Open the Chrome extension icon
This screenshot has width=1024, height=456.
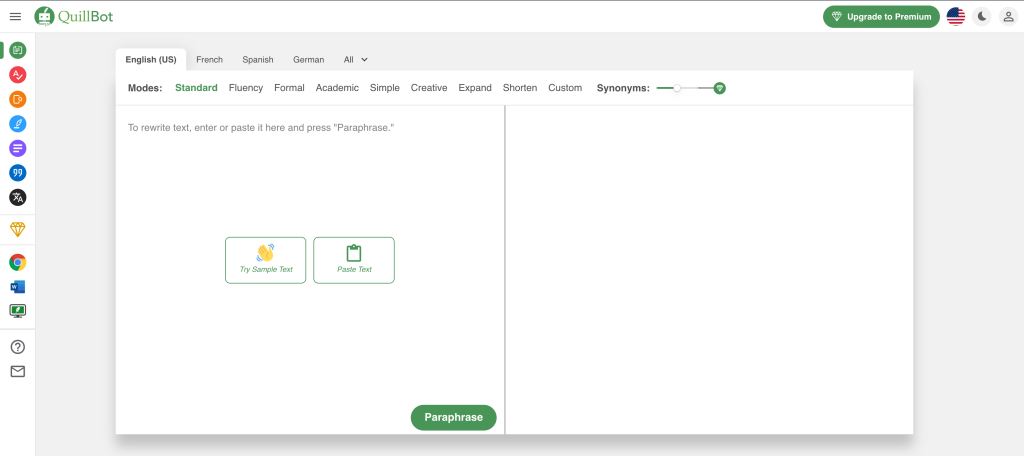point(18,263)
